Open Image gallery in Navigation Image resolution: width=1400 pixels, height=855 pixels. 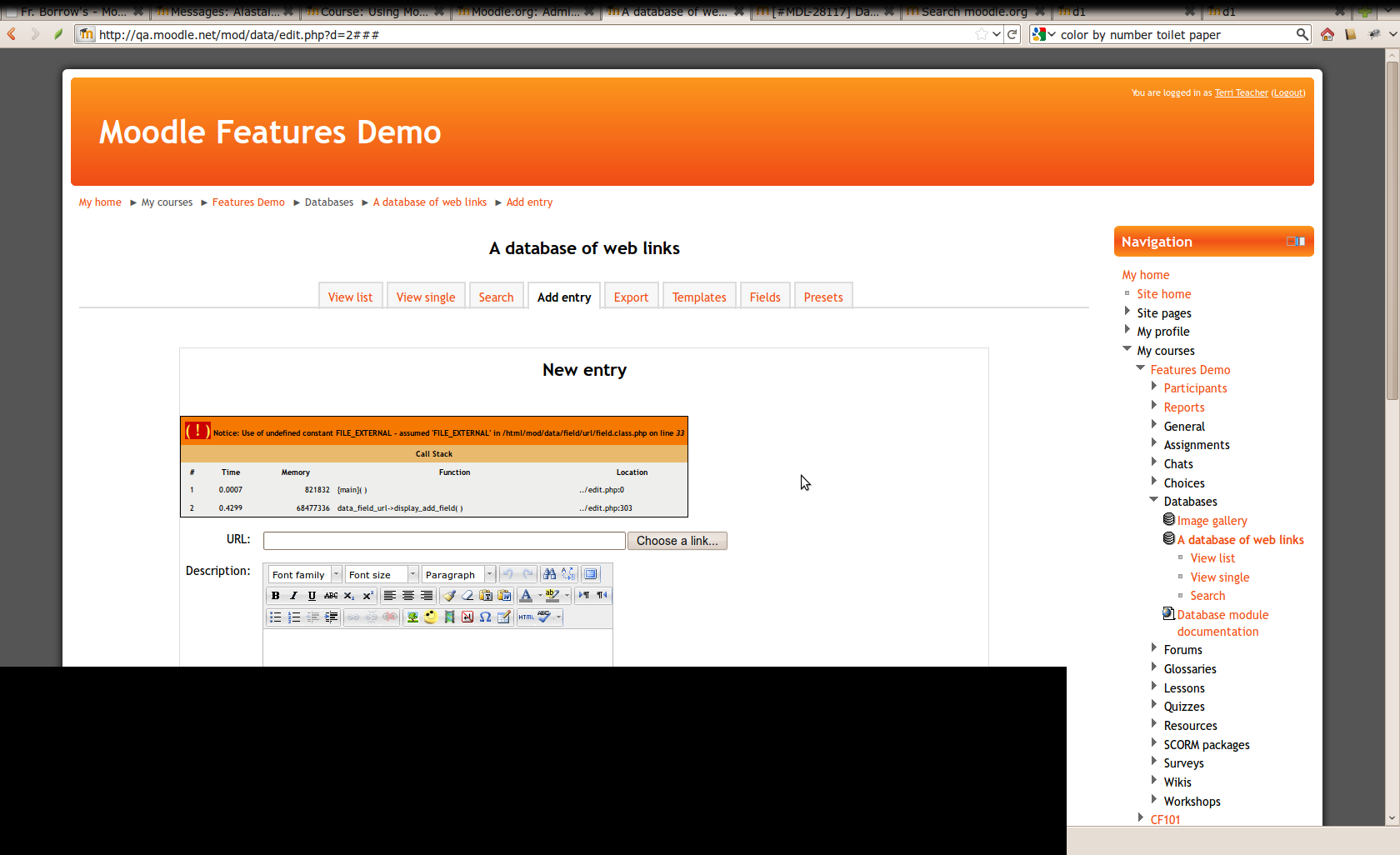[x=1212, y=521]
